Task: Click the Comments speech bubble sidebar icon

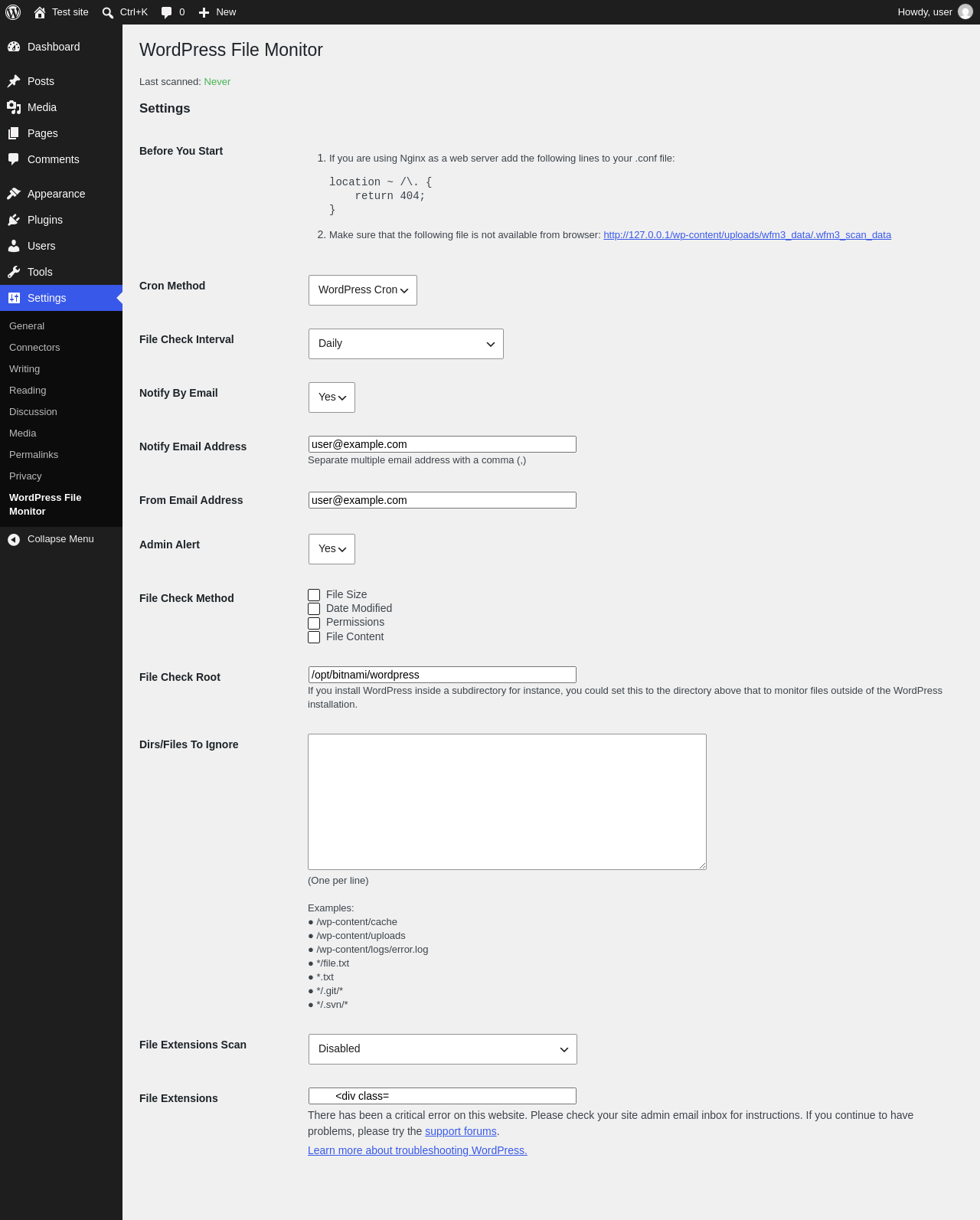Action: 14,159
